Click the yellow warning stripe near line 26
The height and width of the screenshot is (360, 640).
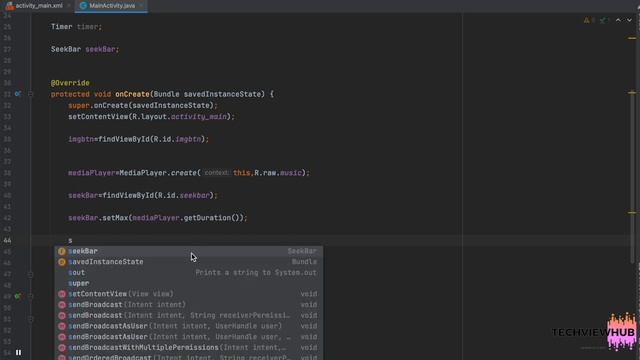[x=632, y=38]
